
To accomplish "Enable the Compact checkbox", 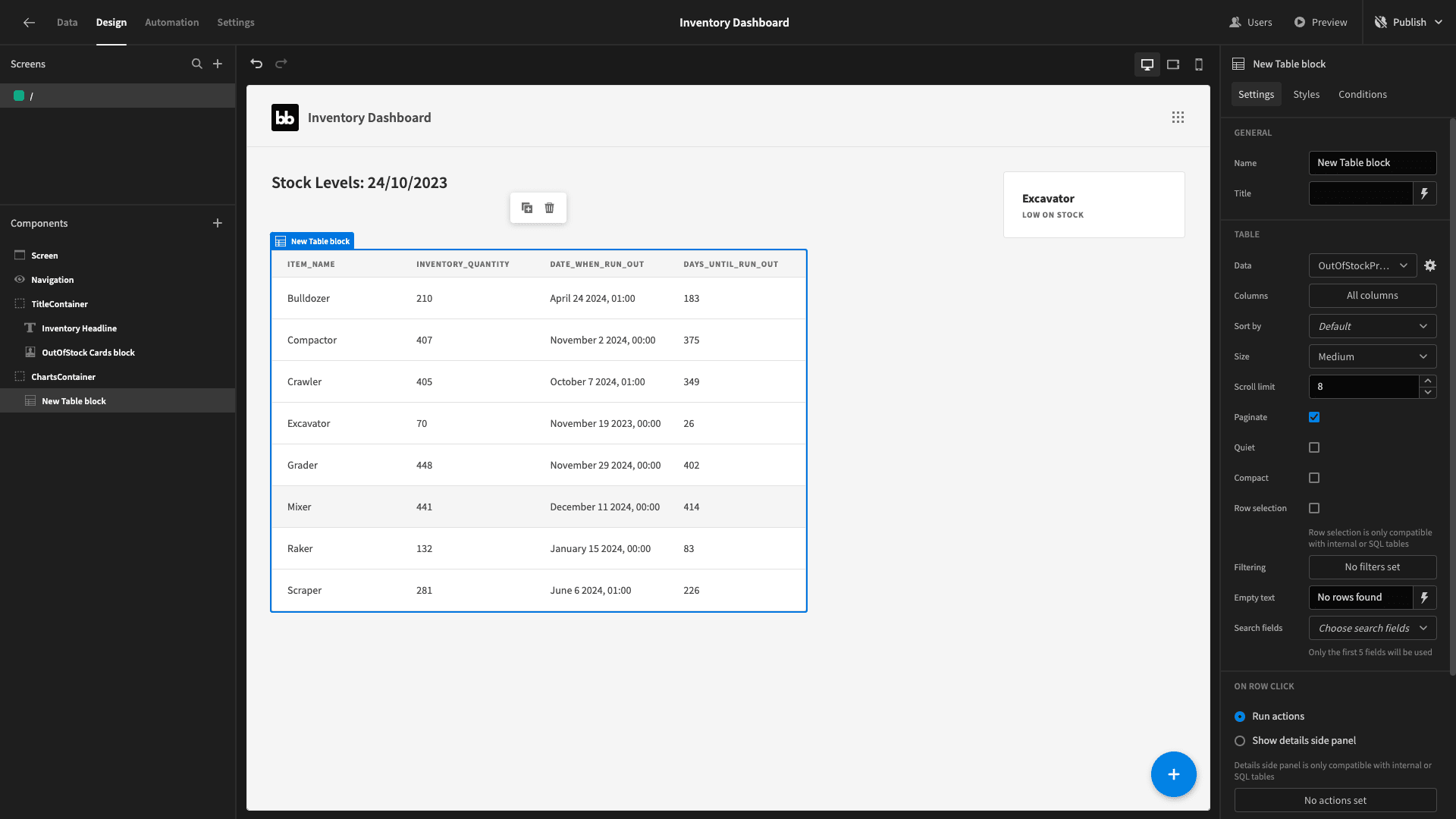I will [x=1314, y=478].
